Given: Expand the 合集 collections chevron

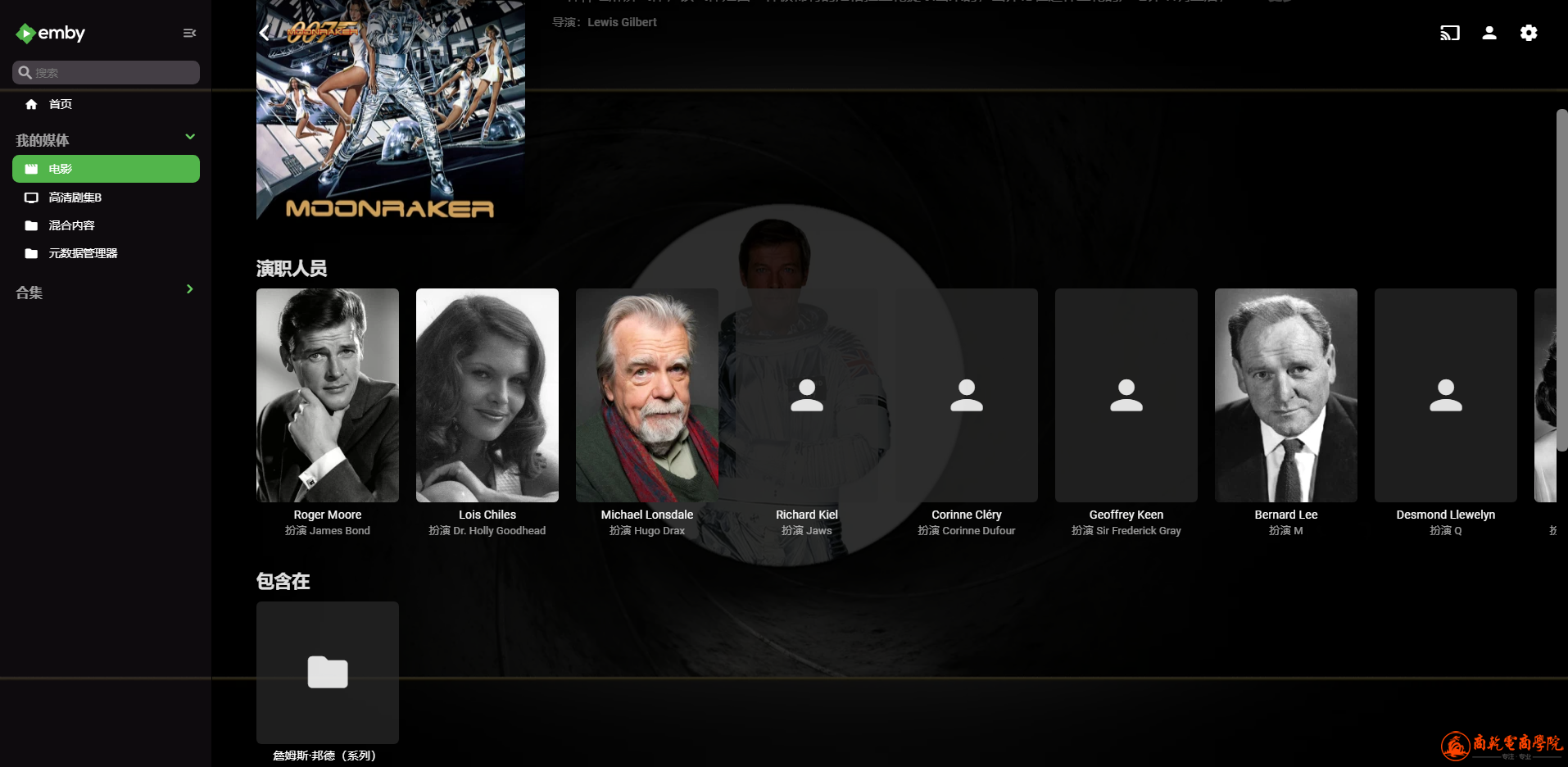Looking at the screenshot, I should coord(190,289).
